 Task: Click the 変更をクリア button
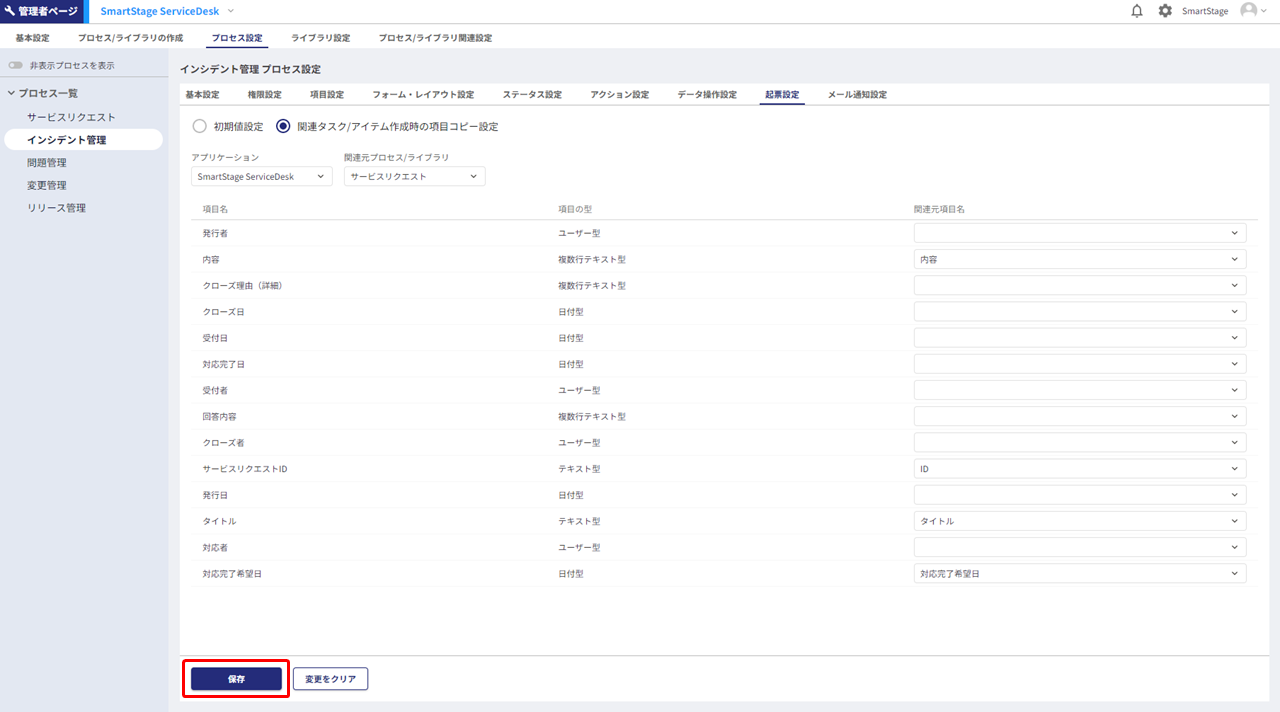(x=330, y=679)
